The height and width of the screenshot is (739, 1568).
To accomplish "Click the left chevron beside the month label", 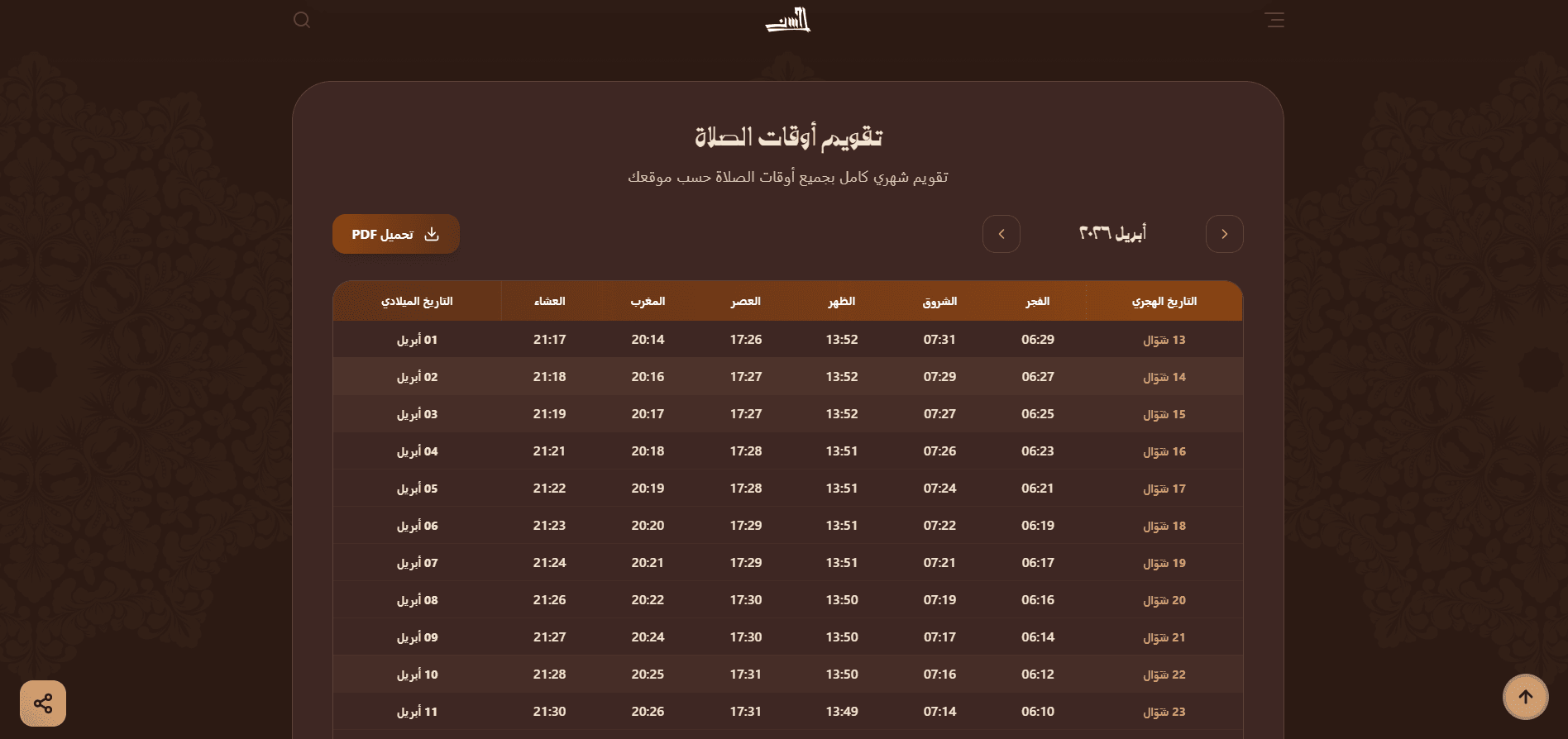I will tap(1001, 234).
